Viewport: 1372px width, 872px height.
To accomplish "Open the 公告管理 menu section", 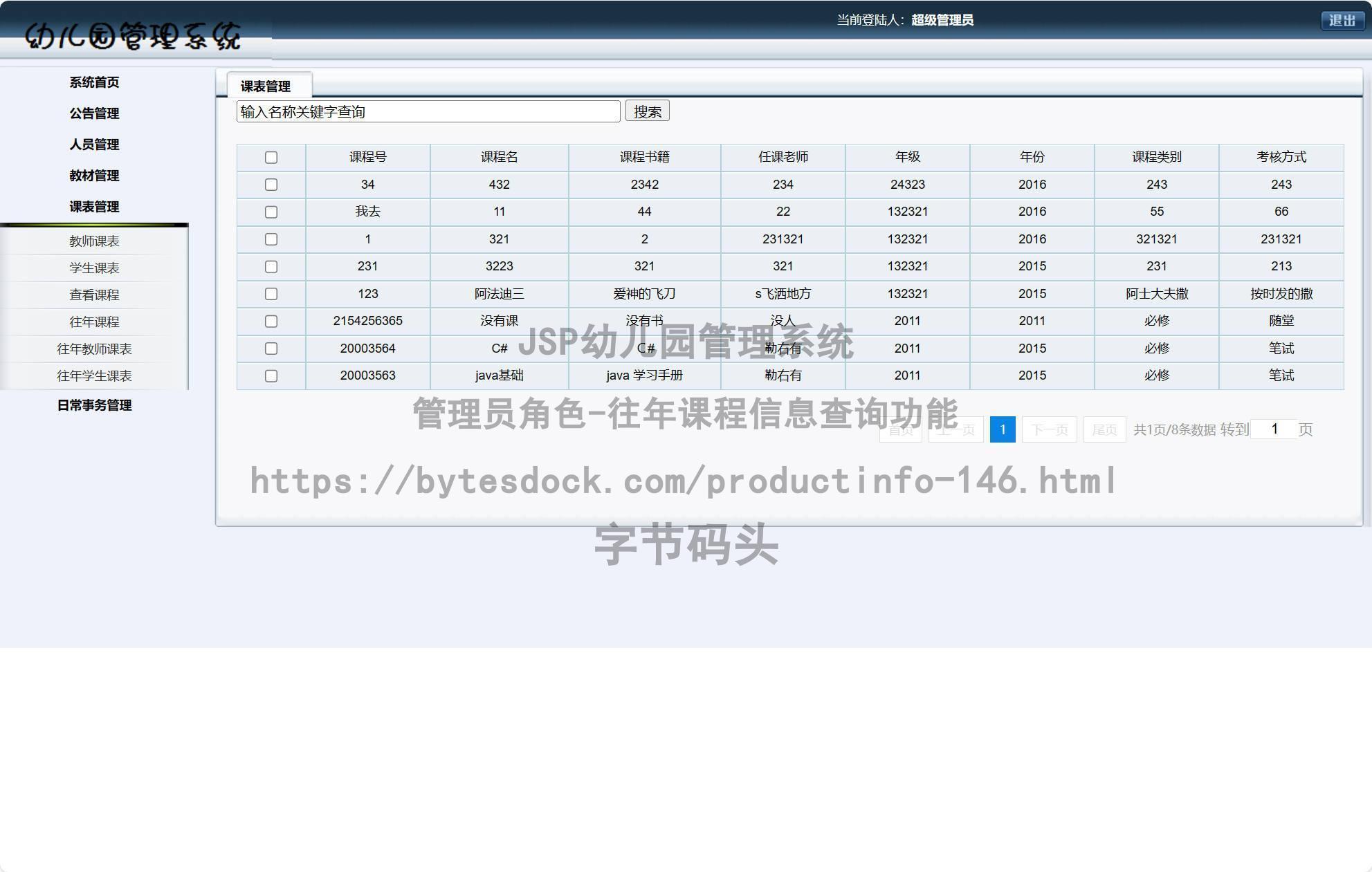I will pyautogui.click(x=93, y=113).
